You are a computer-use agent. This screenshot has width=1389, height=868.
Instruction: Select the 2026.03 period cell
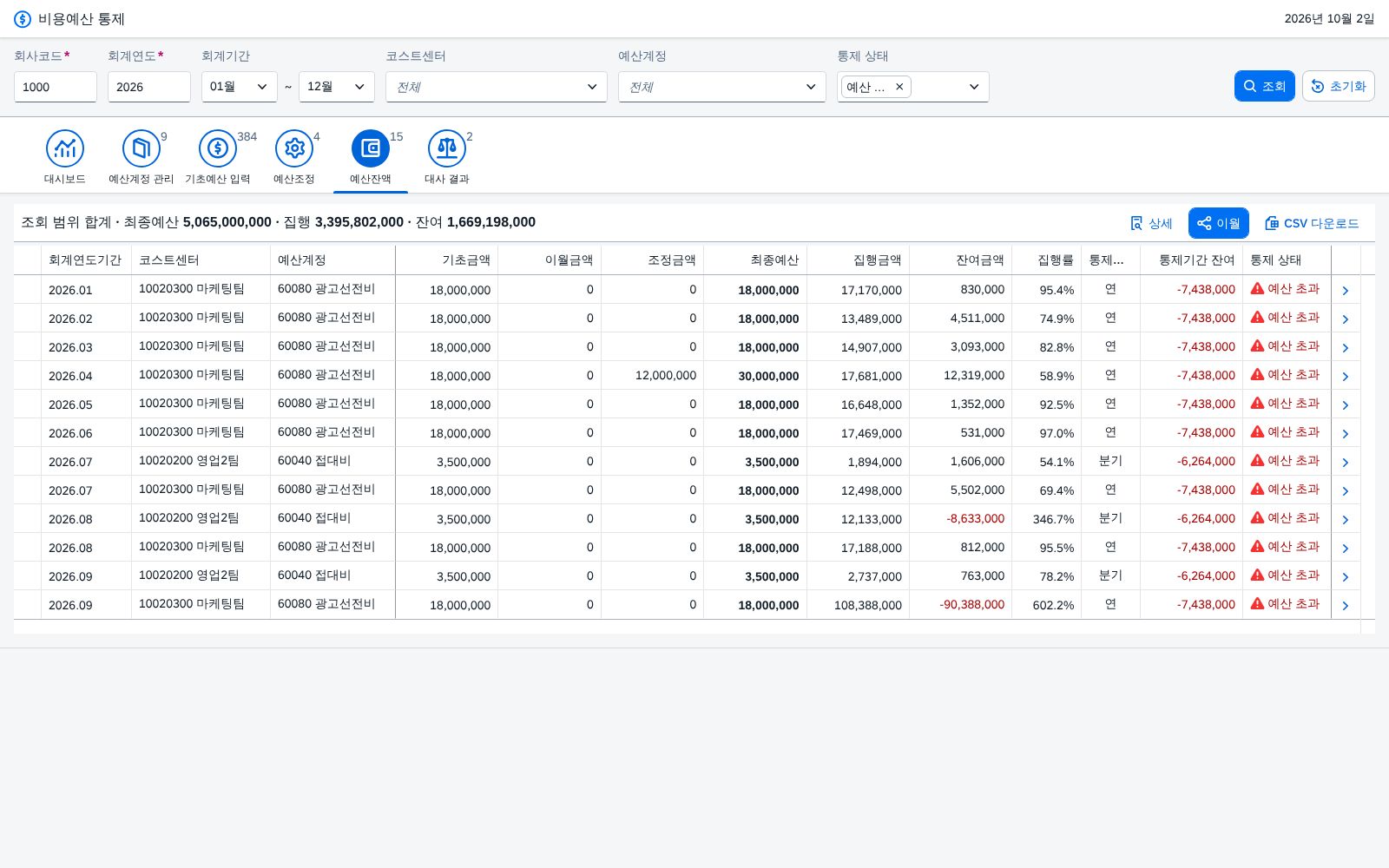coord(86,347)
